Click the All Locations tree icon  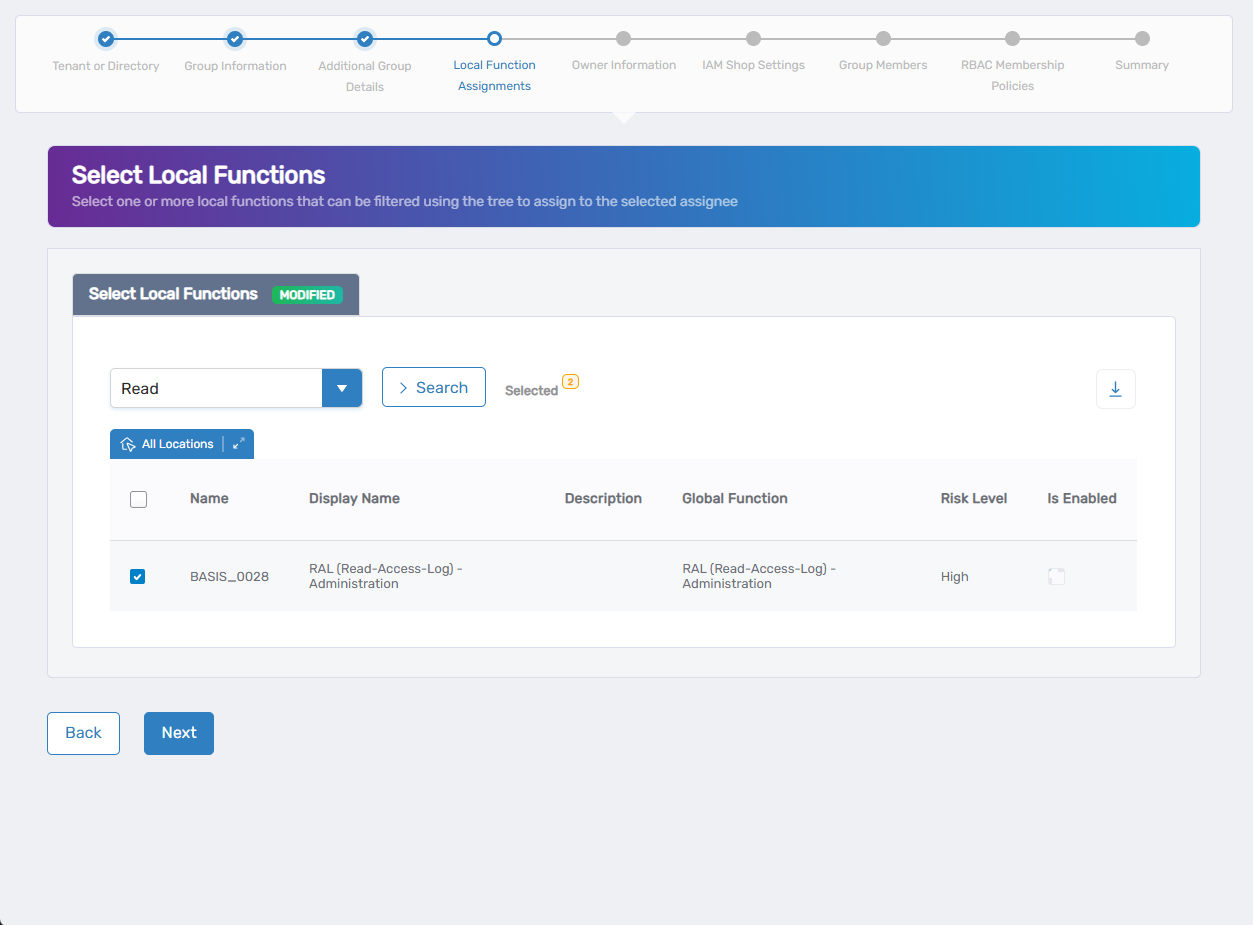(128, 444)
